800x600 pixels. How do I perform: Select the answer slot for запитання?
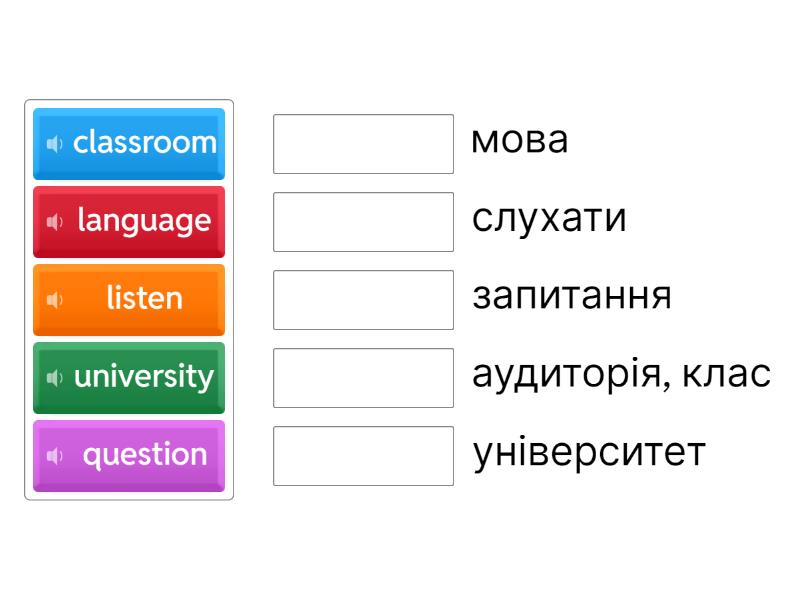363,300
